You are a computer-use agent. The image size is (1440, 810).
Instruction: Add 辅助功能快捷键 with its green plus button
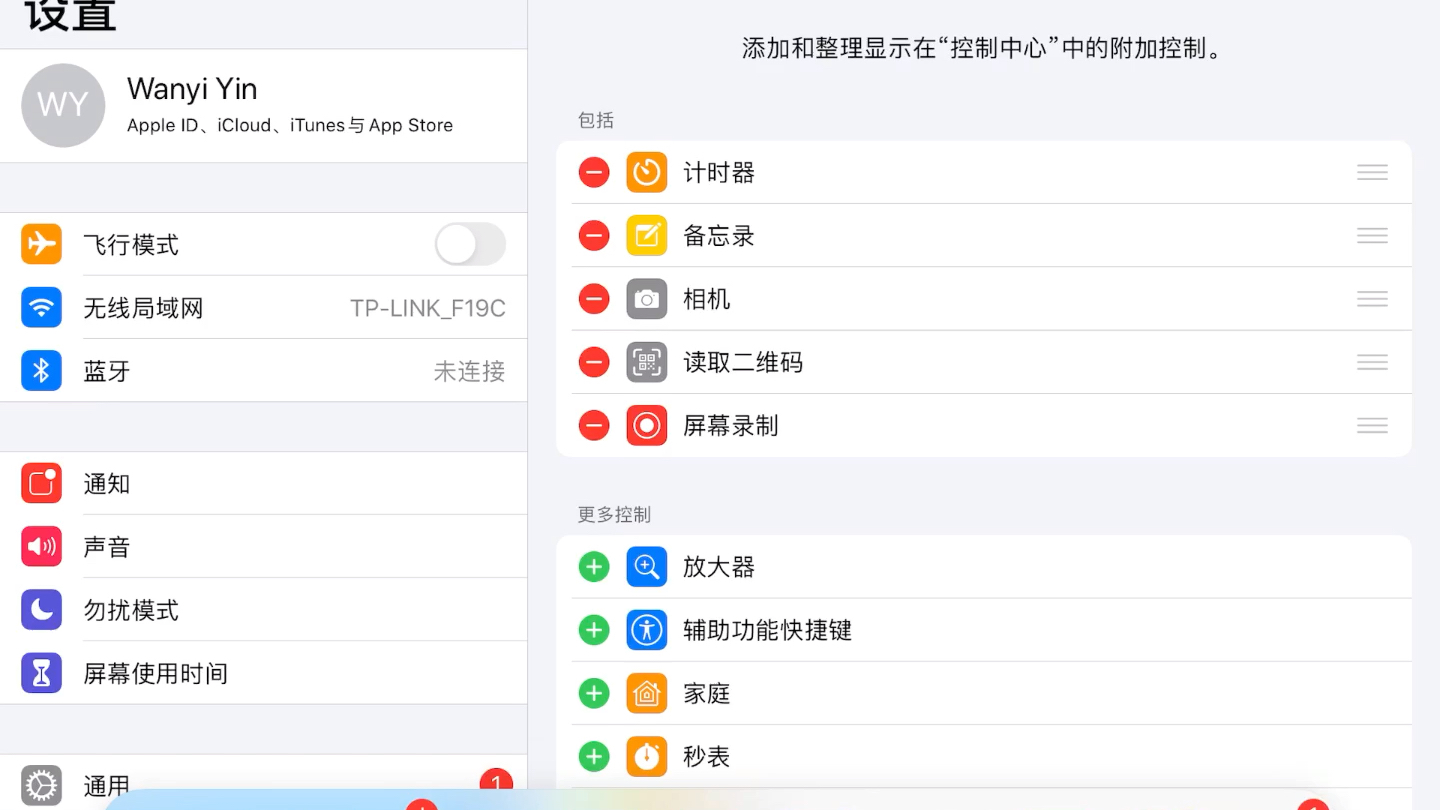[x=594, y=630]
